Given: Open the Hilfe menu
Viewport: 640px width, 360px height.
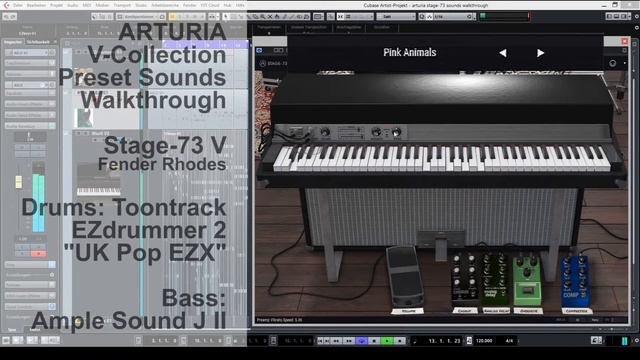Looking at the screenshot, I should click(x=240, y=5).
